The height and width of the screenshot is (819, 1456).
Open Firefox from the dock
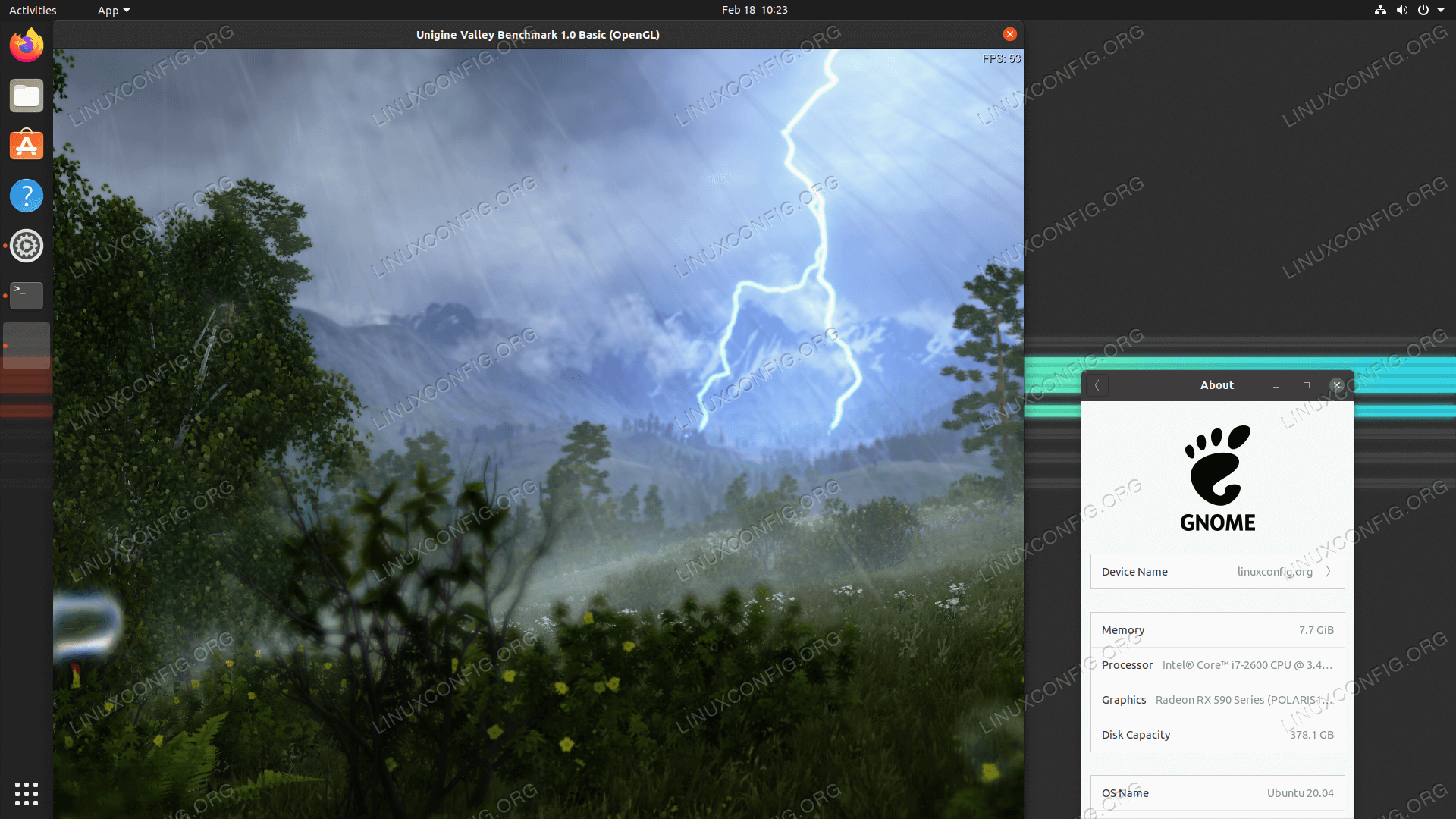pos(27,45)
